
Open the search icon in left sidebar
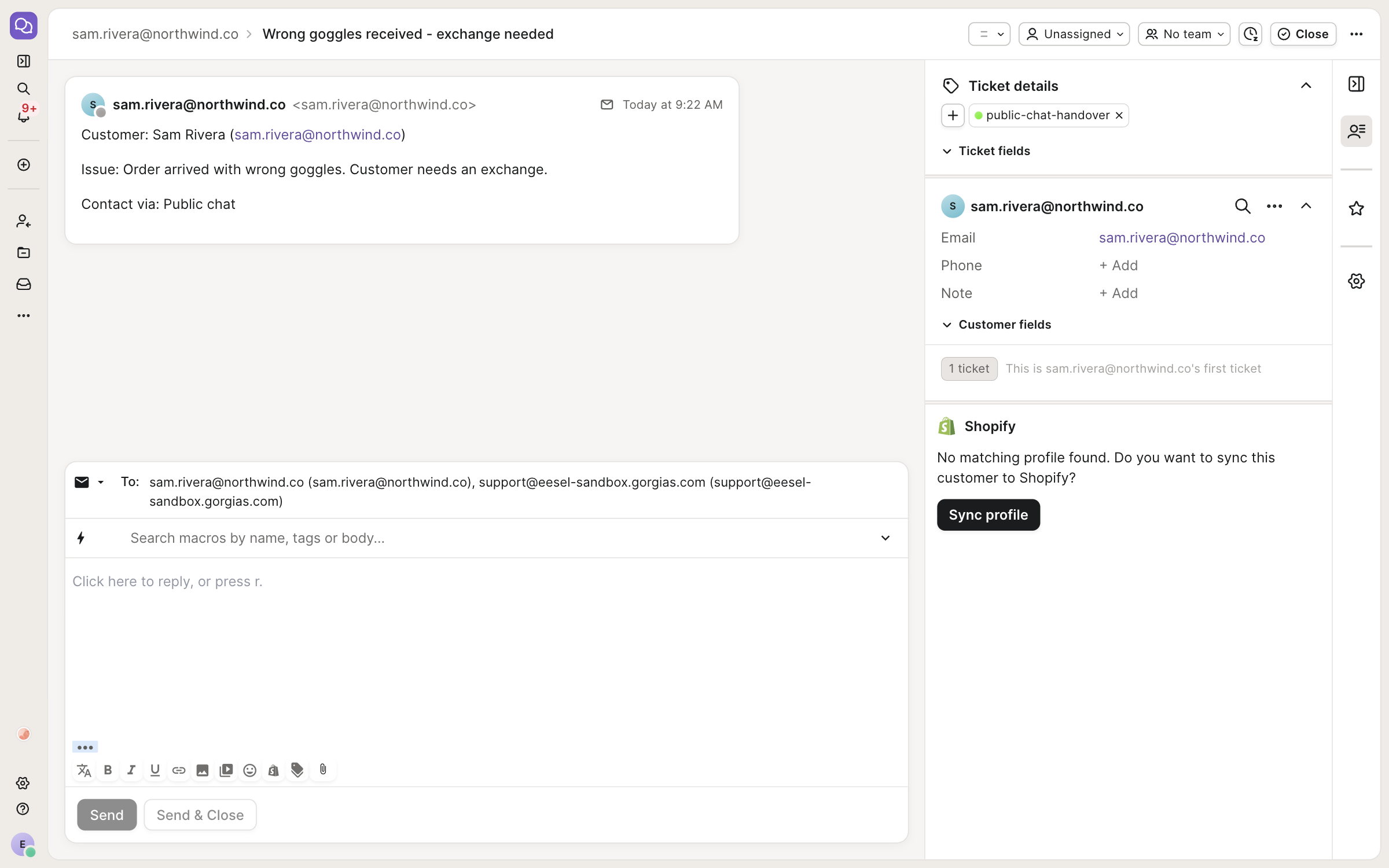click(24, 89)
